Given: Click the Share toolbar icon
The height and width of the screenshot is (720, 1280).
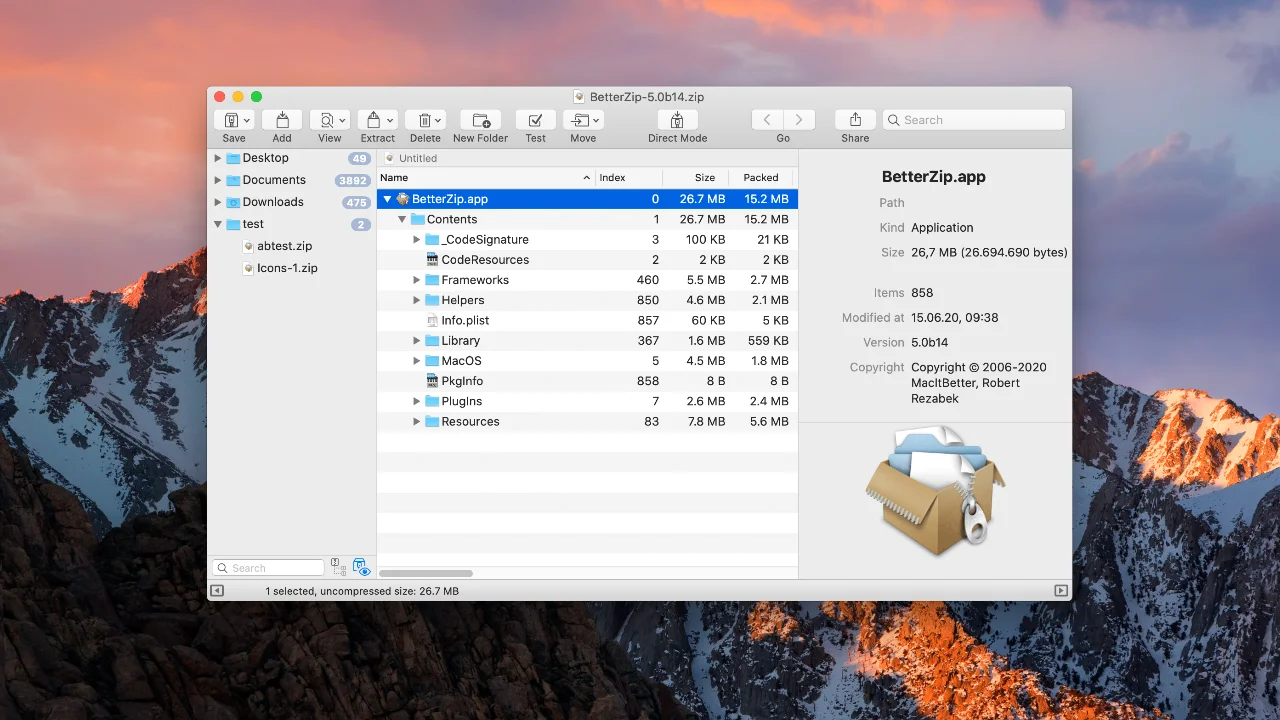Looking at the screenshot, I should click(x=855, y=120).
